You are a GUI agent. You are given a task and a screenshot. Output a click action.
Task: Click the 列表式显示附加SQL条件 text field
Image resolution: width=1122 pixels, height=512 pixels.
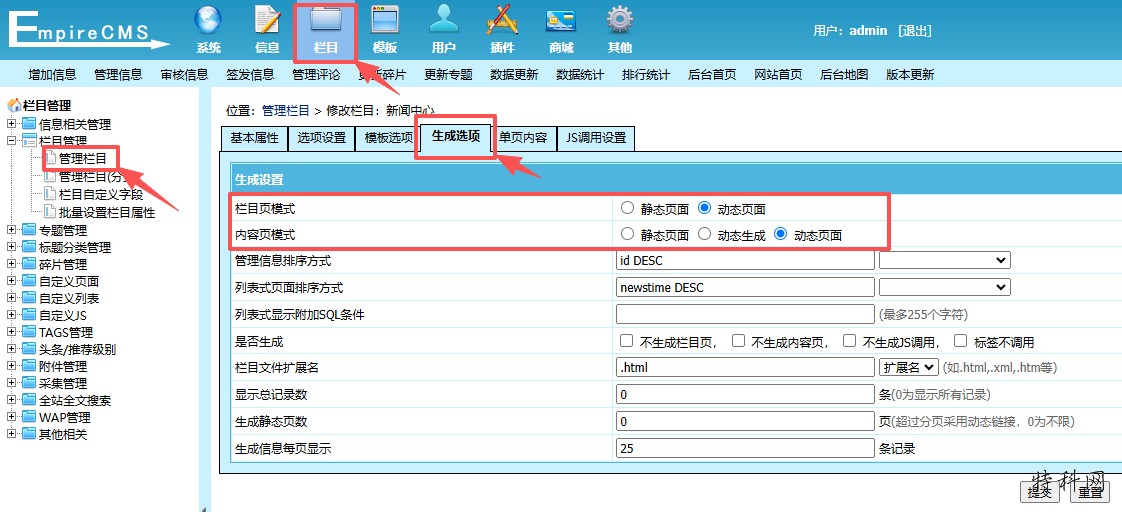pos(745,314)
